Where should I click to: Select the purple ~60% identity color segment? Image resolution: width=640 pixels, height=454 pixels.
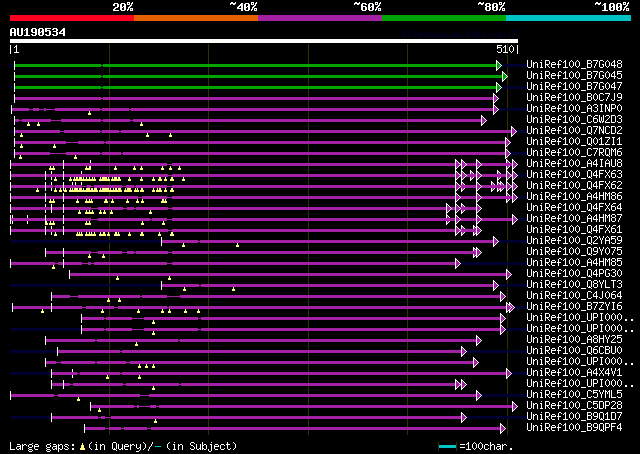(320, 18)
